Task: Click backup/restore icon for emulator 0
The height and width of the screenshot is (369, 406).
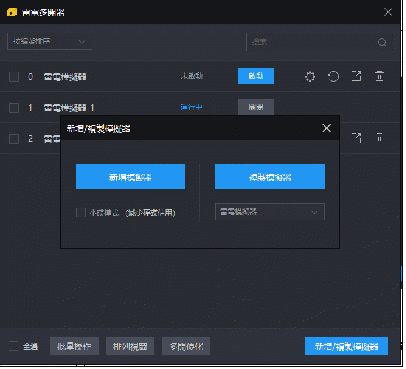Action: pyautogui.click(x=333, y=76)
